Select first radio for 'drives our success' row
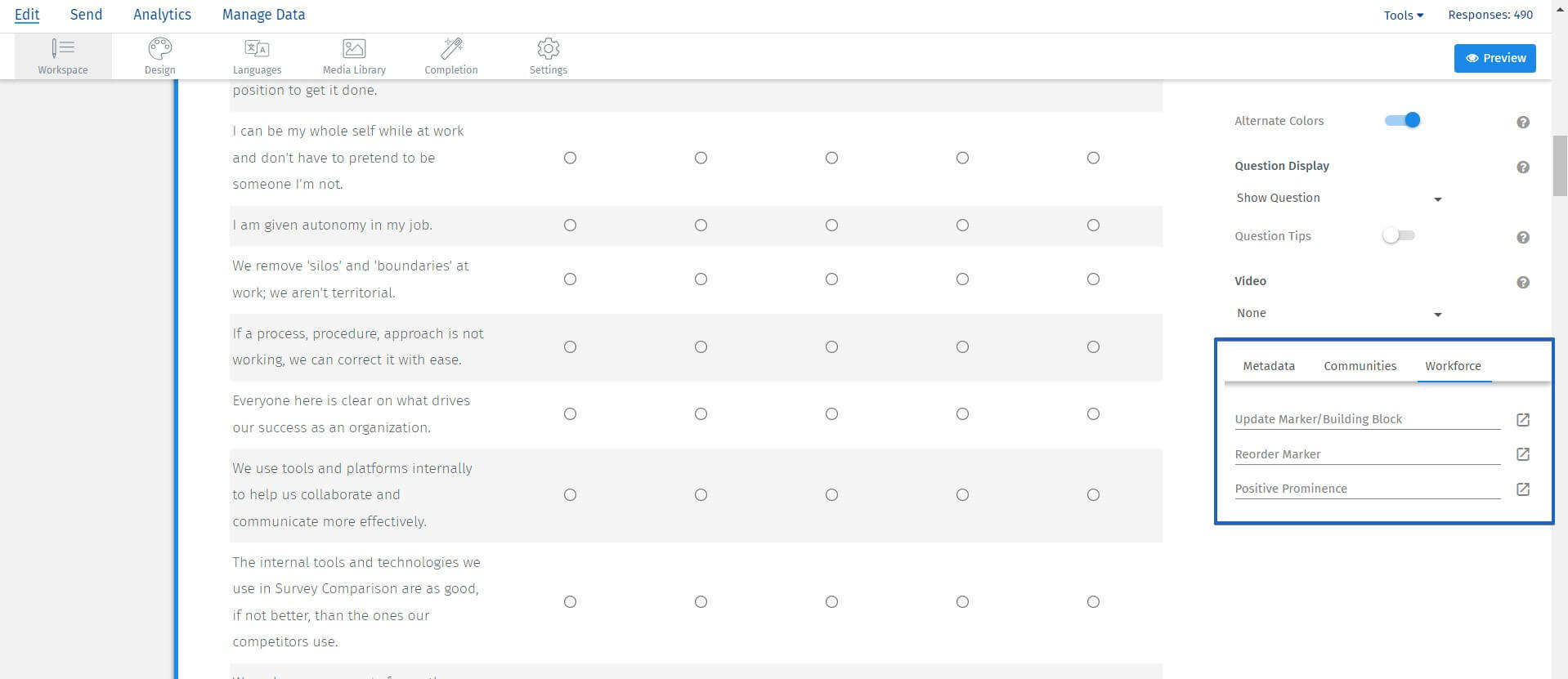The height and width of the screenshot is (679, 1568). [570, 413]
